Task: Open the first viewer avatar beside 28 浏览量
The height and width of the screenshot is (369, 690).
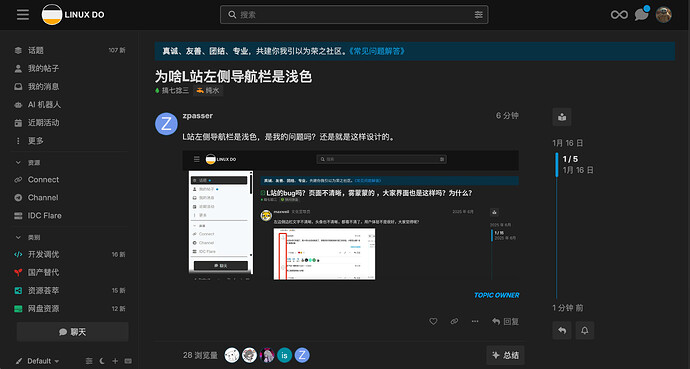Action: pyautogui.click(x=232, y=355)
